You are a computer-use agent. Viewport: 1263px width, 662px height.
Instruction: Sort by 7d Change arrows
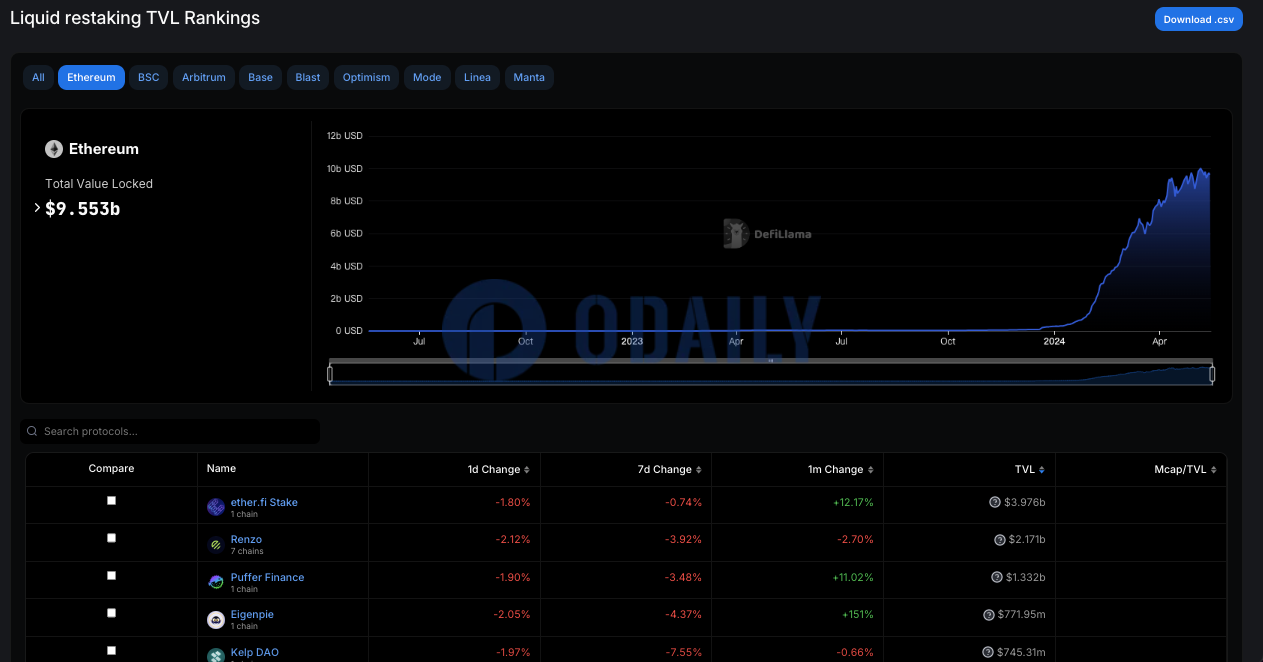point(698,470)
